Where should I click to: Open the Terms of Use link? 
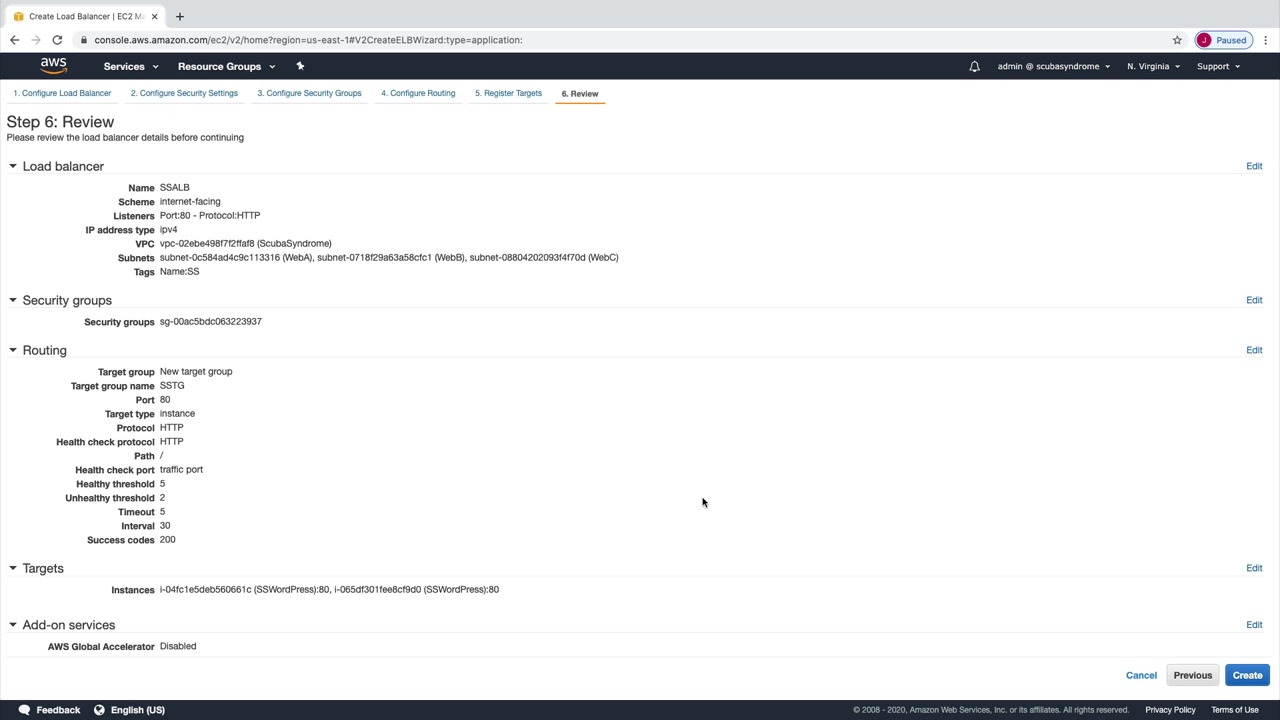coord(1235,710)
